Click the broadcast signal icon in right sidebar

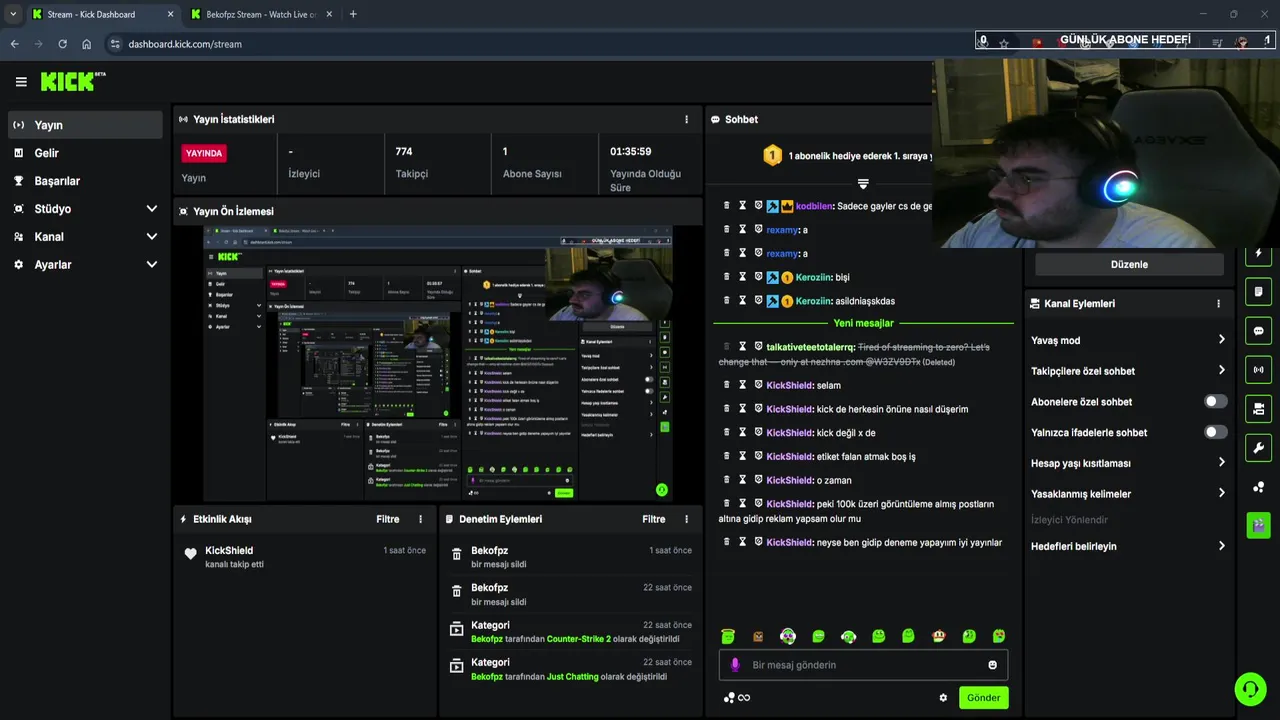click(1258, 370)
